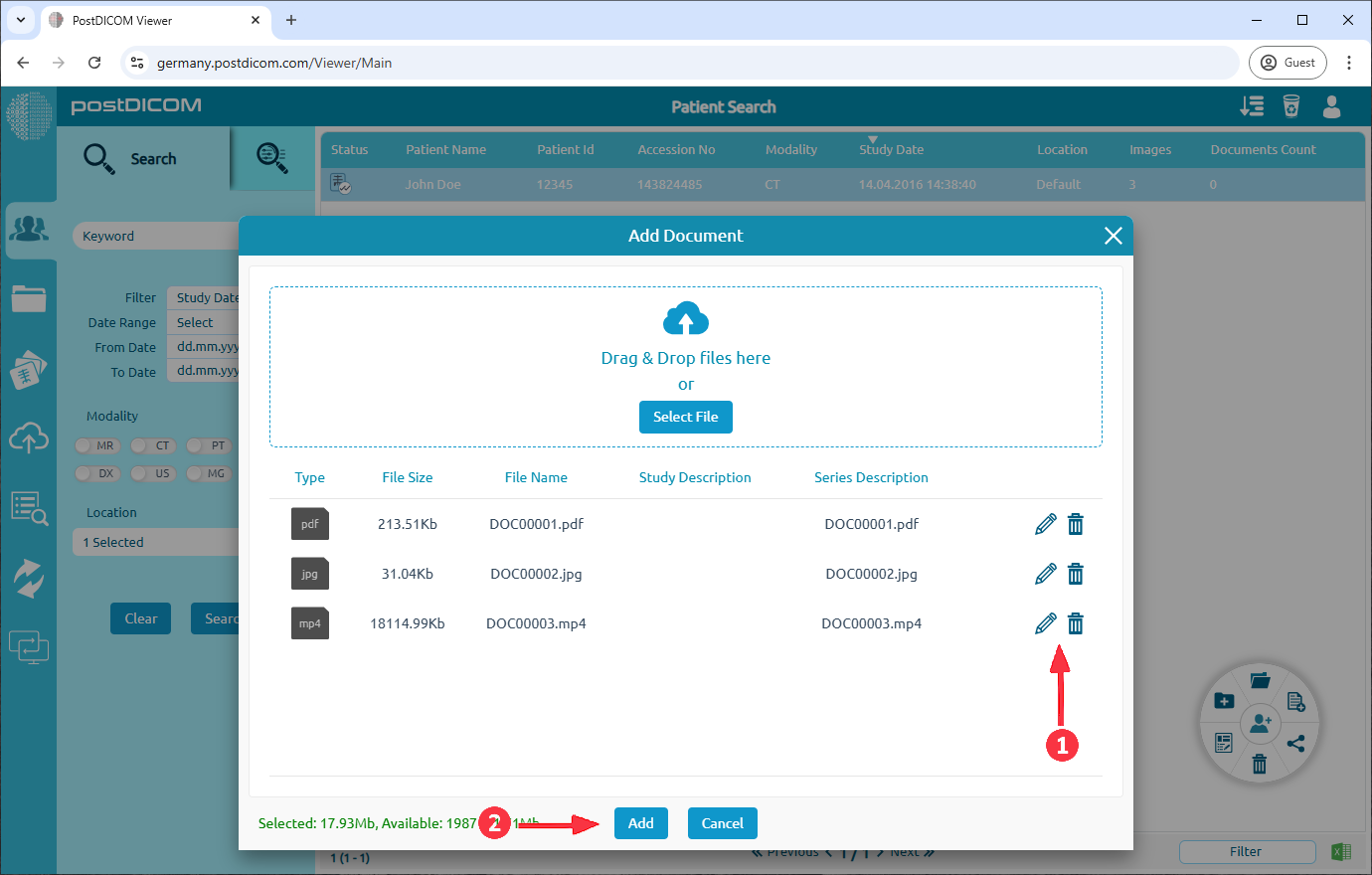
Task: Click the Add Document icon in the radial menu
Action: (1295, 701)
